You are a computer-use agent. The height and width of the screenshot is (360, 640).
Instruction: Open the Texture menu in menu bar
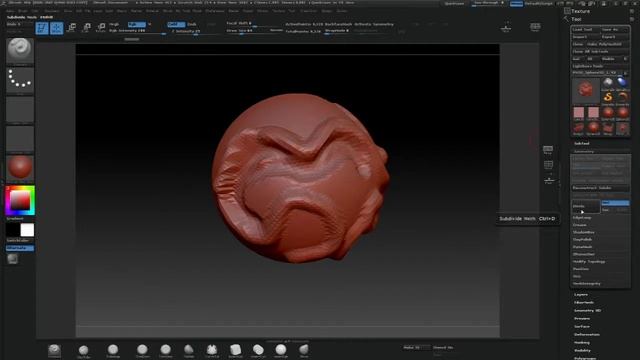(x=279, y=11)
